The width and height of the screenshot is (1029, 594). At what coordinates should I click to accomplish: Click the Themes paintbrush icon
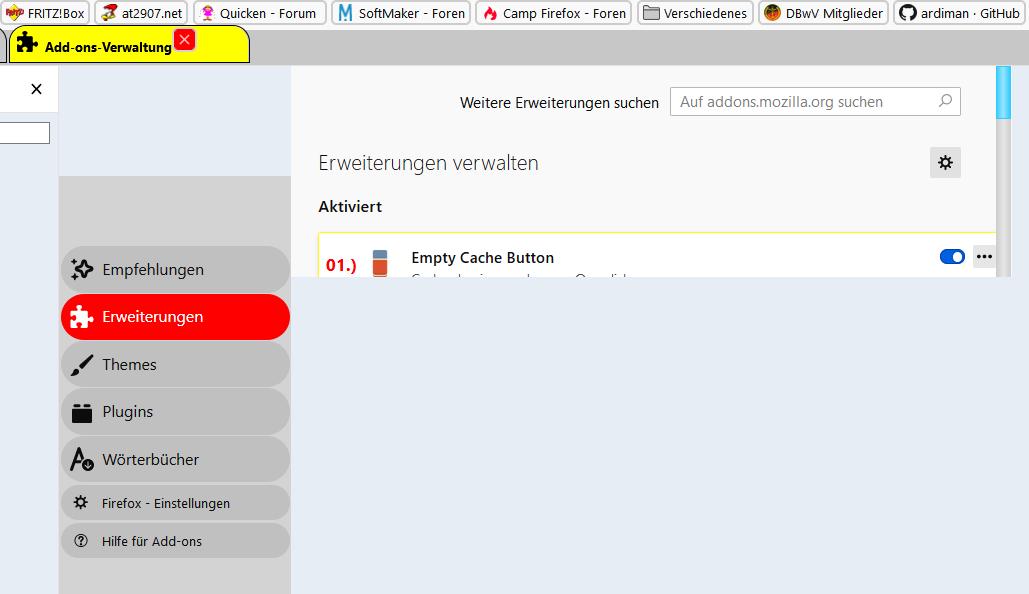pos(81,365)
